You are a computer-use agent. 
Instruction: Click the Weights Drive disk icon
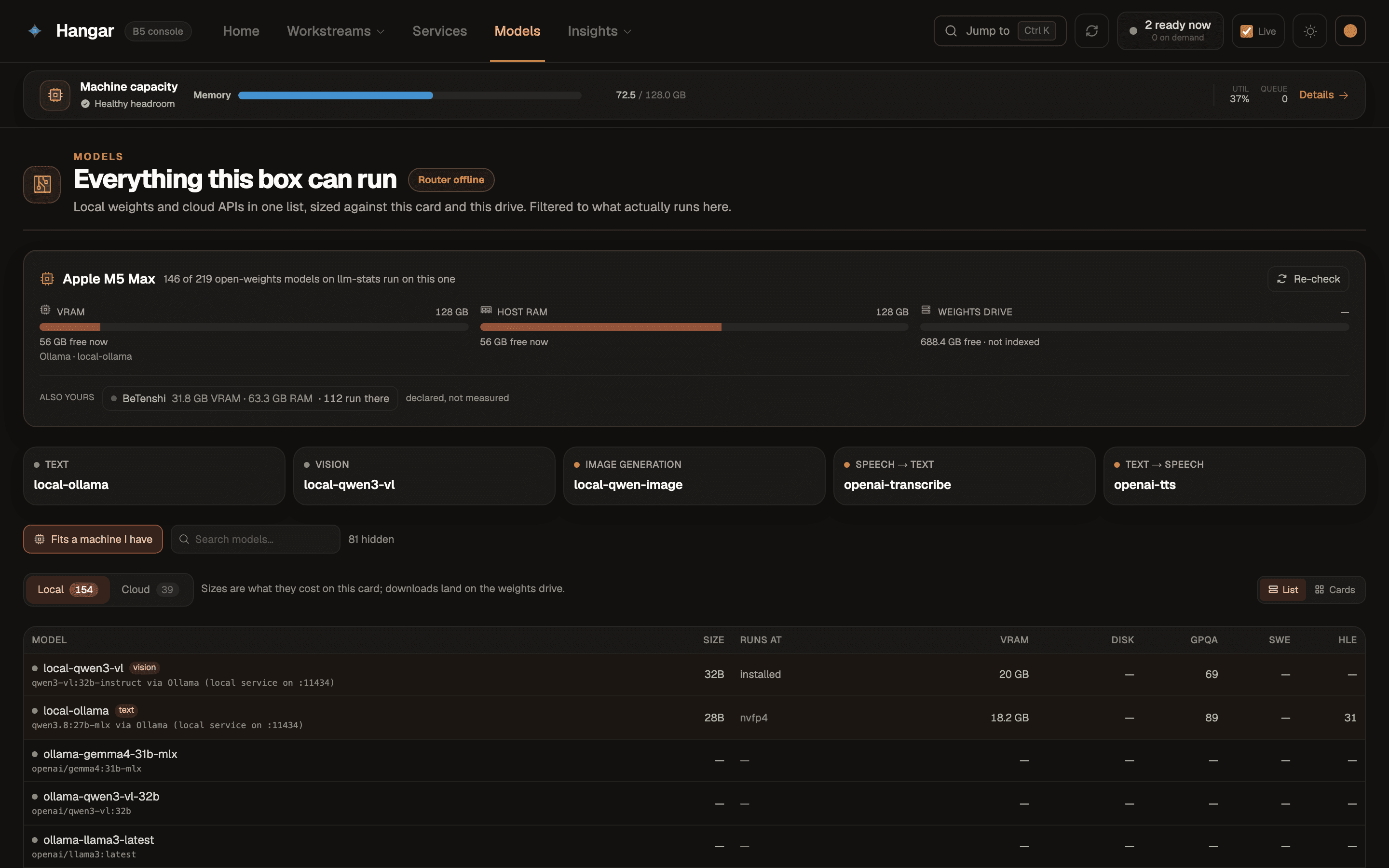click(926, 310)
